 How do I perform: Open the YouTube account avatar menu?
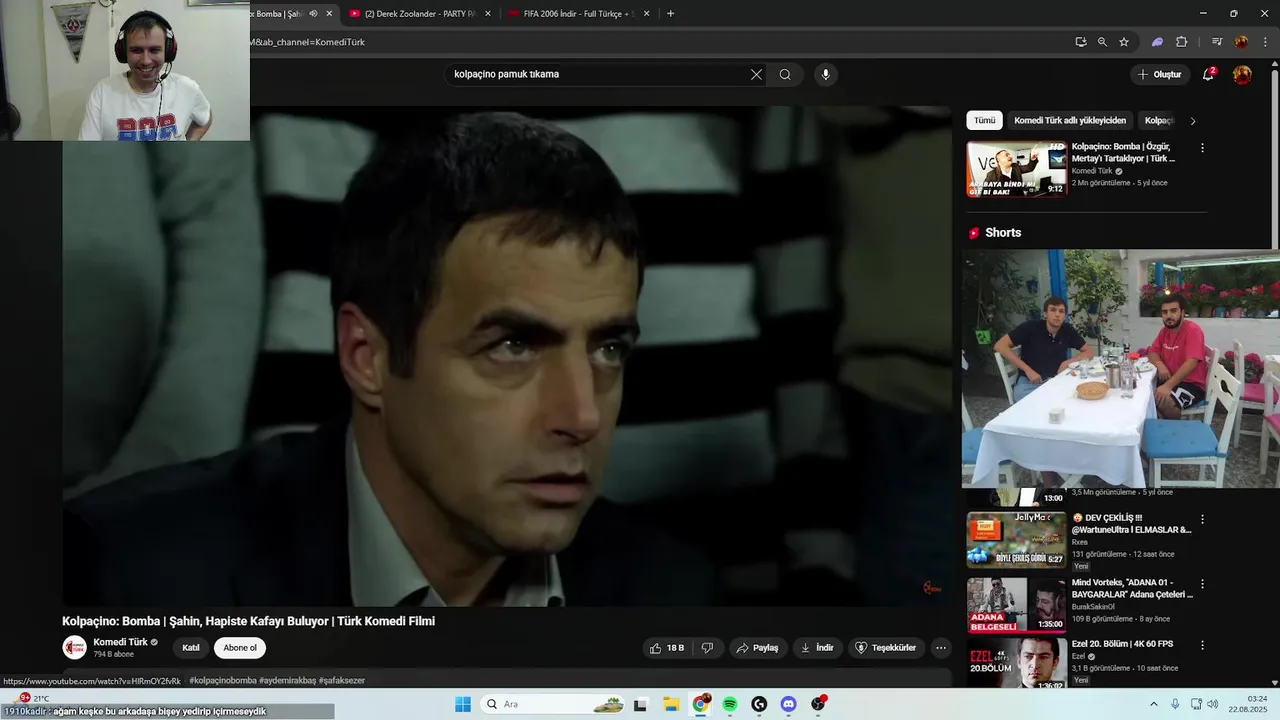tap(1242, 74)
